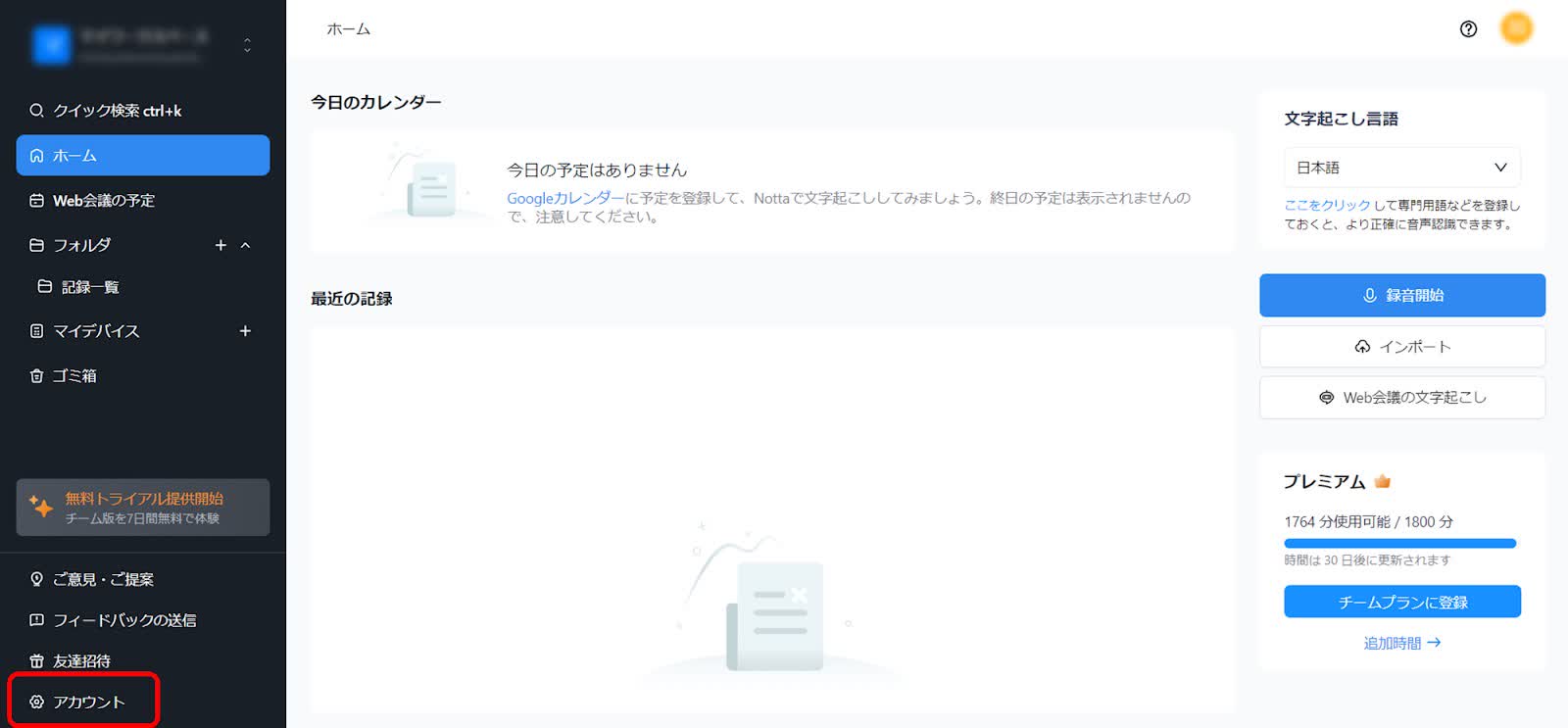Click the folder icon beside フォルダ

click(x=36, y=245)
